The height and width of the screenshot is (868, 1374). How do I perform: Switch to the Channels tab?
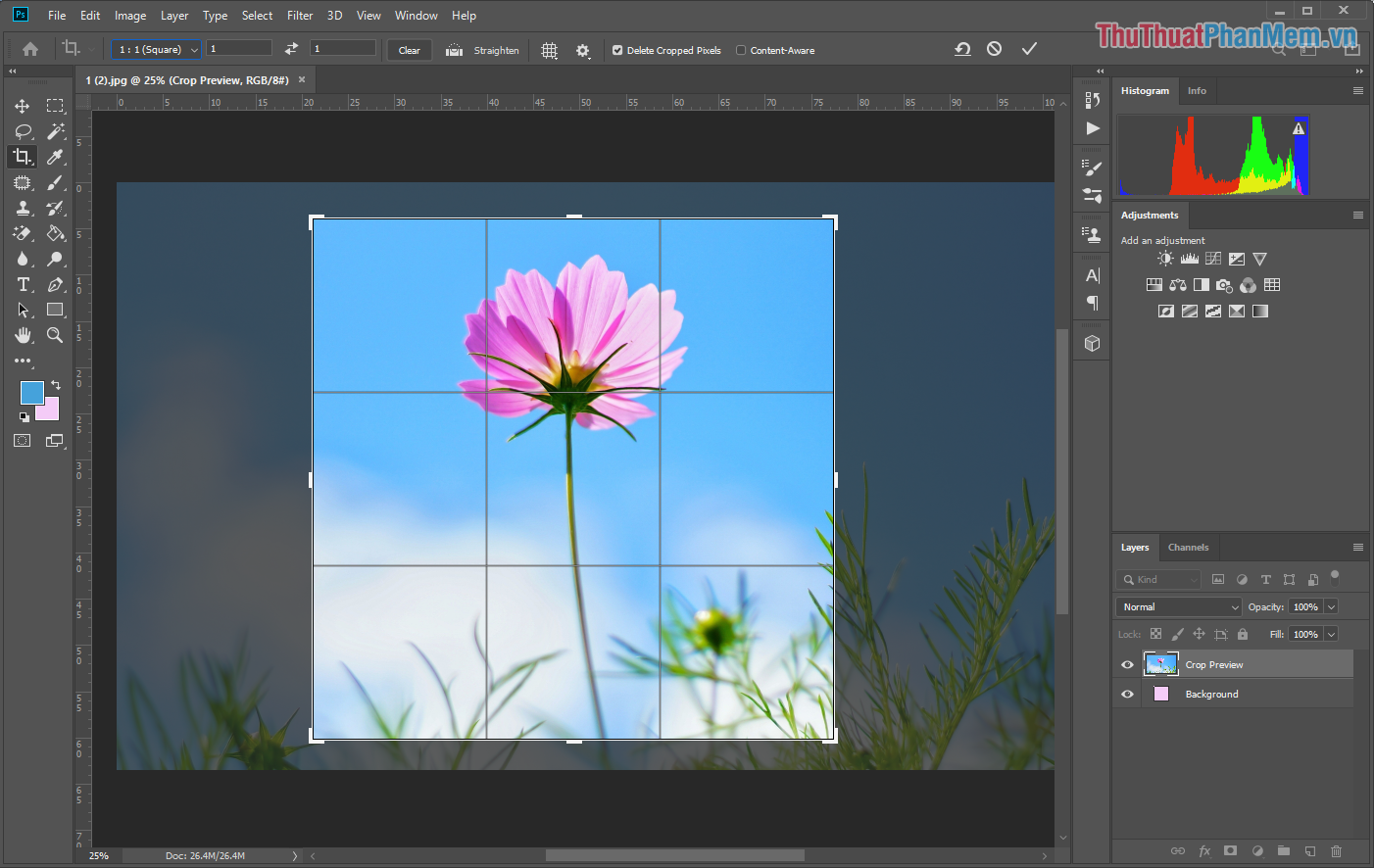point(1189,548)
